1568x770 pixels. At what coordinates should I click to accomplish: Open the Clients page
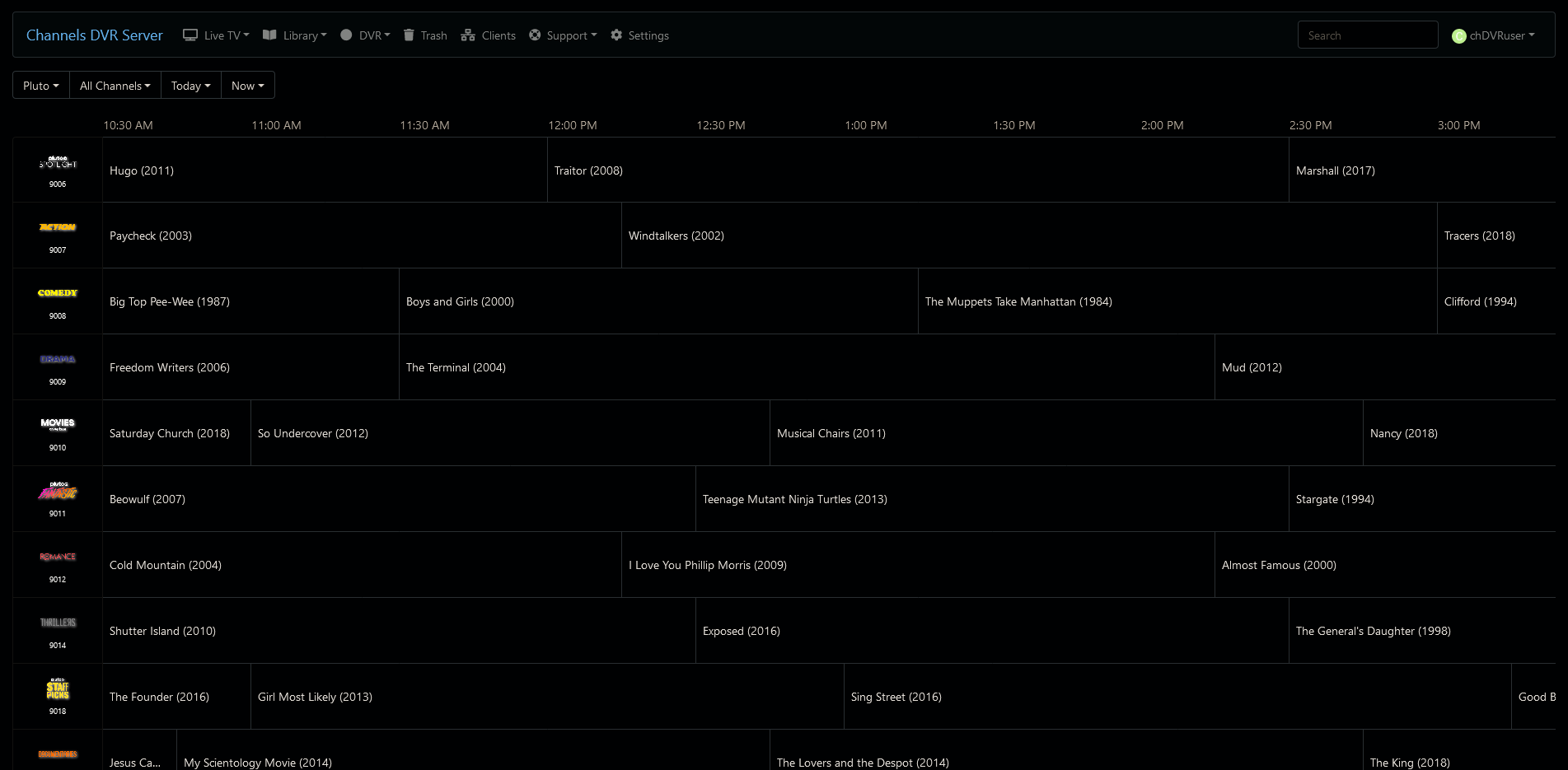489,35
